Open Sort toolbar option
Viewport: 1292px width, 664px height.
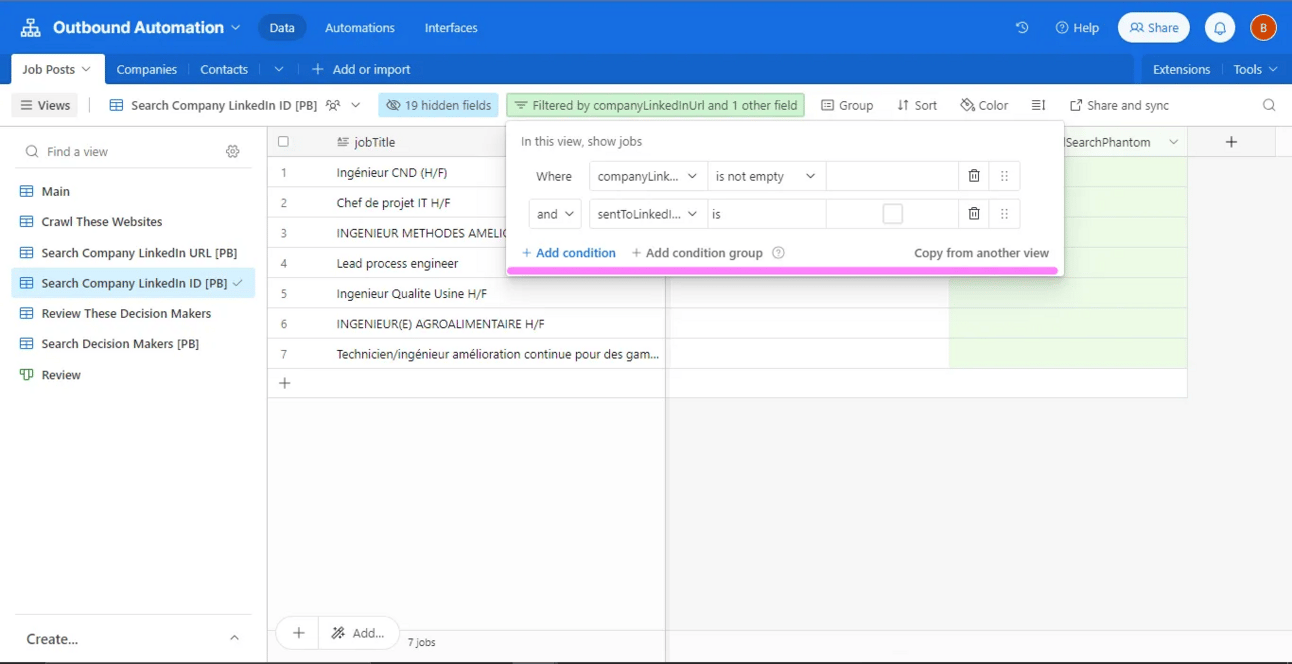tap(917, 105)
